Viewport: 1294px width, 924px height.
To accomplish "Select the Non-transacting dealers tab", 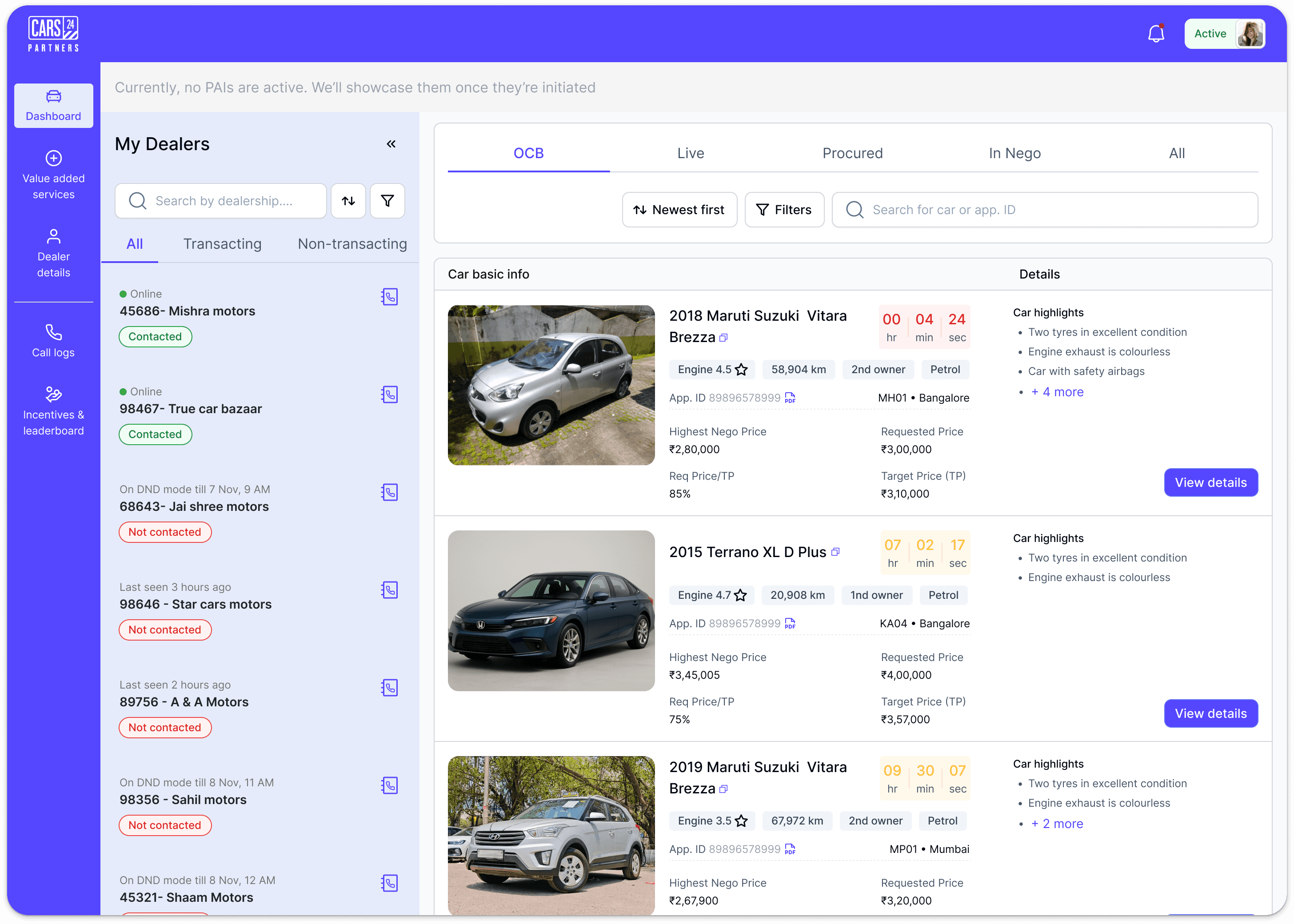I will tap(352, 244).
